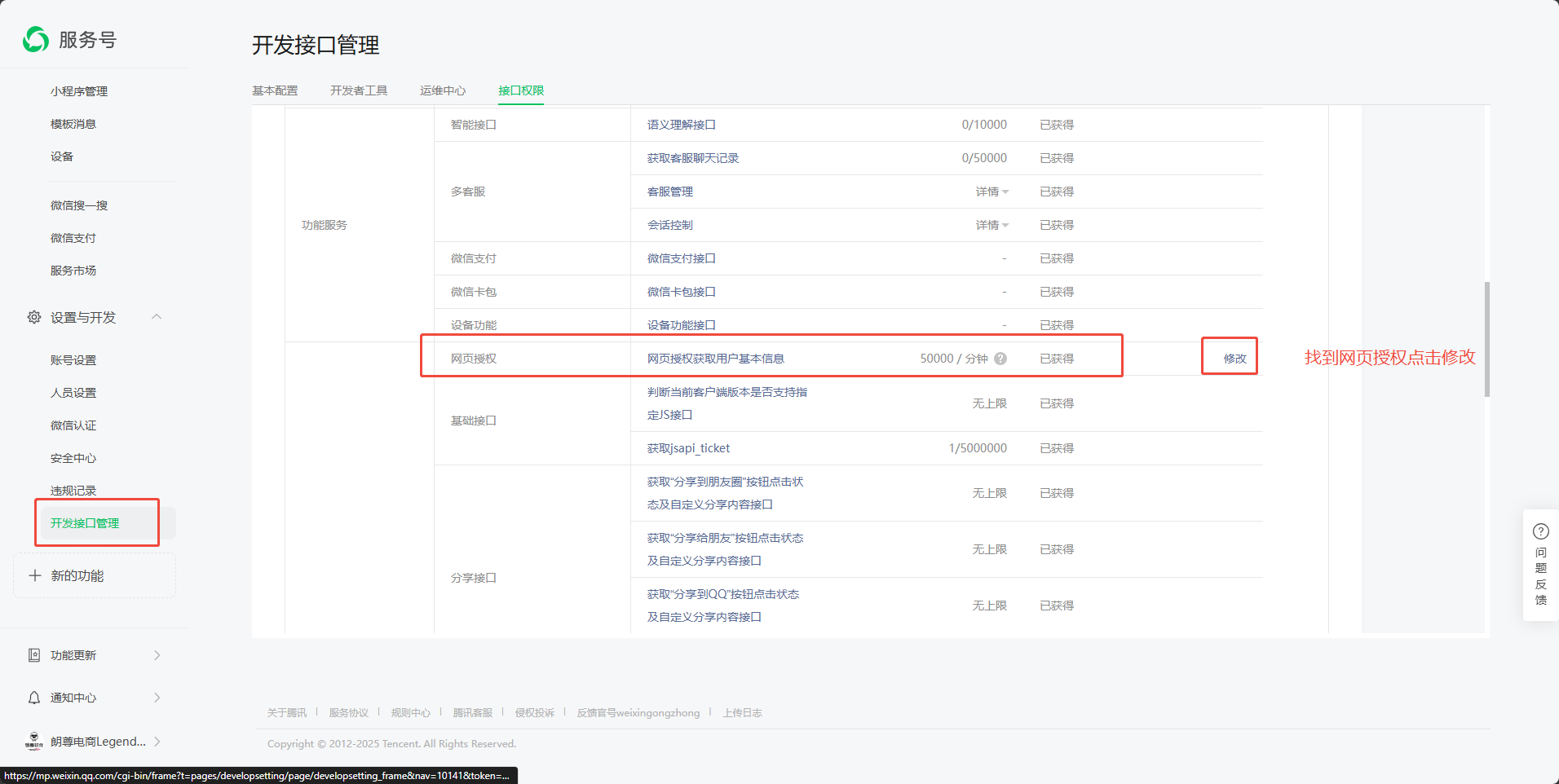Open the 运维中心 tab
This screenshot has width=1559, height=784.
click(x=443, y=90)
